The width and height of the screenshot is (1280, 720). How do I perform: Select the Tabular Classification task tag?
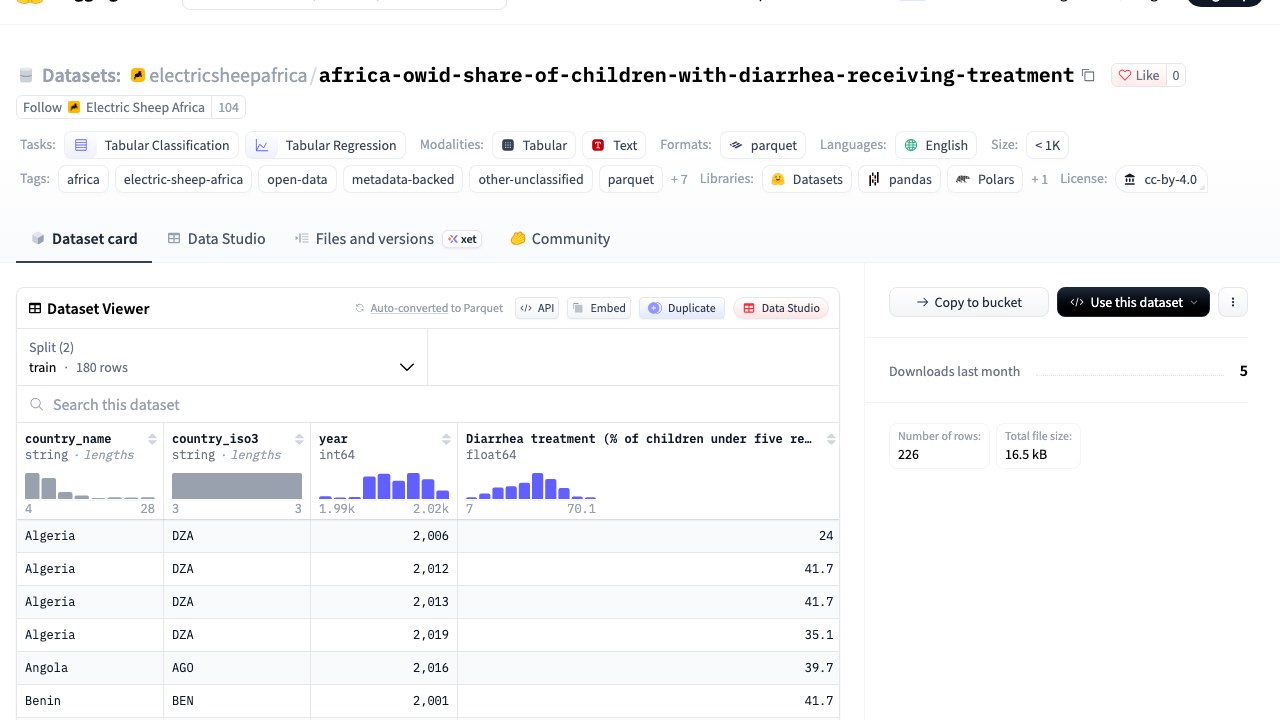pyautogui.click(x=152, y=145)
